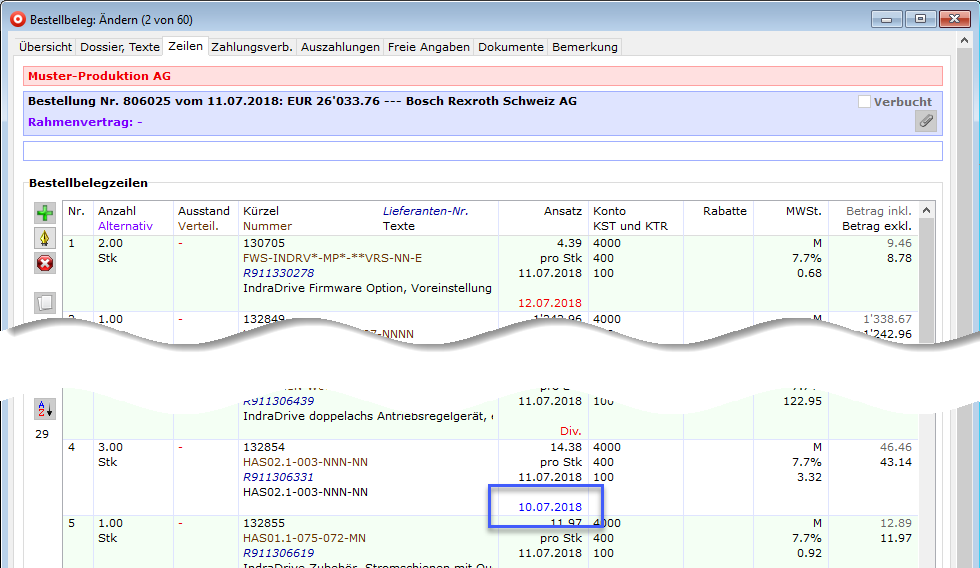Image resolution: width=980 pixels, height=568 pixels.
Task: Edit the selected line using the pen icon
Action: (45, 238)
